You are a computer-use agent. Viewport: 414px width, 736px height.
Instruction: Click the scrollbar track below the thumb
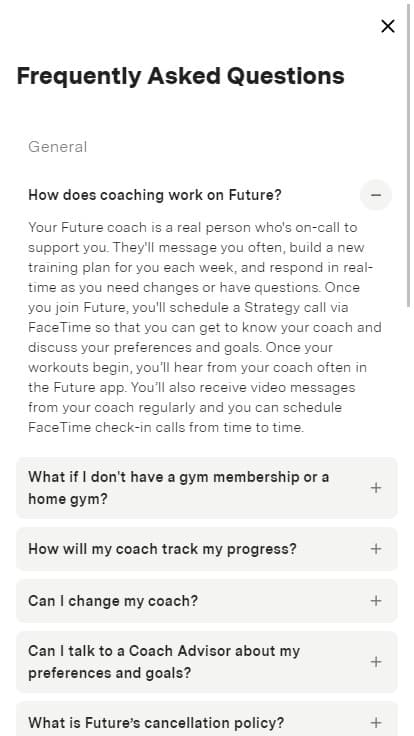(409, 516)
